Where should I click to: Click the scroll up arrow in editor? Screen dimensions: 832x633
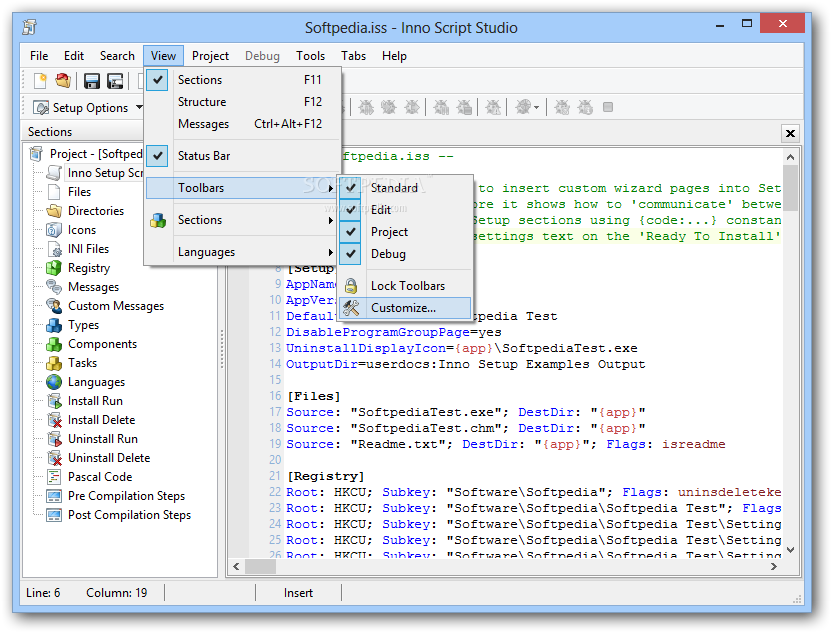790,157
